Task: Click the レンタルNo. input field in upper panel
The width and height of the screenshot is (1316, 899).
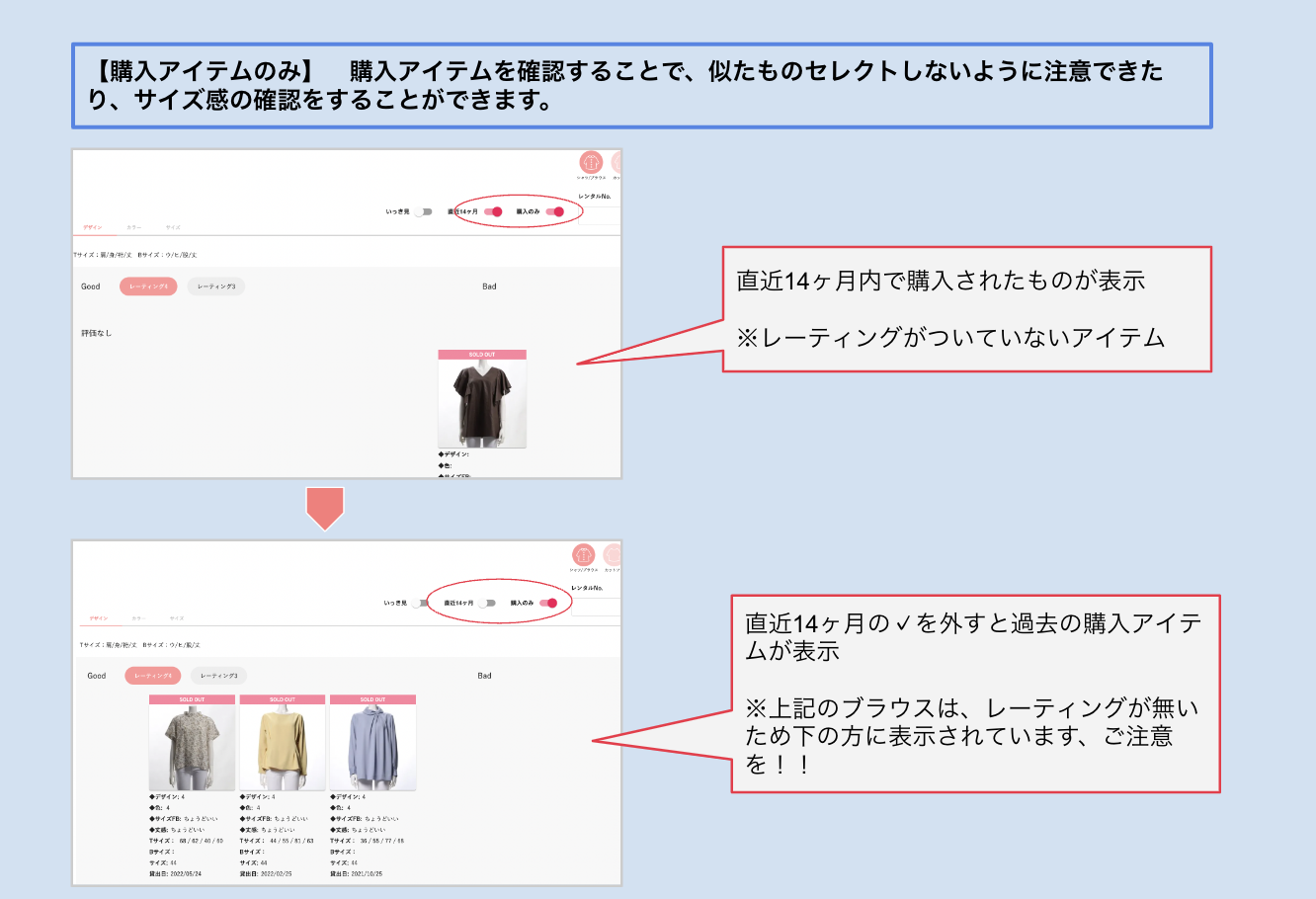Action: click(599, 215)
